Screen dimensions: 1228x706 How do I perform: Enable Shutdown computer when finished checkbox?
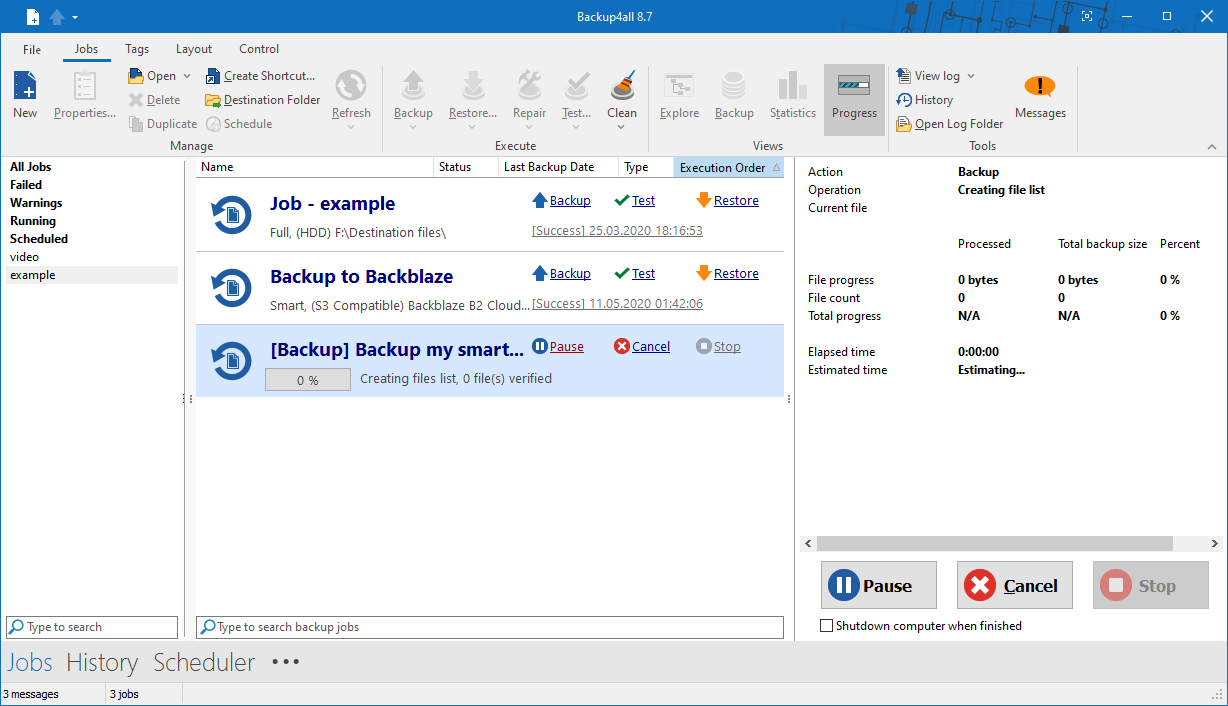[x=826, y=626]
